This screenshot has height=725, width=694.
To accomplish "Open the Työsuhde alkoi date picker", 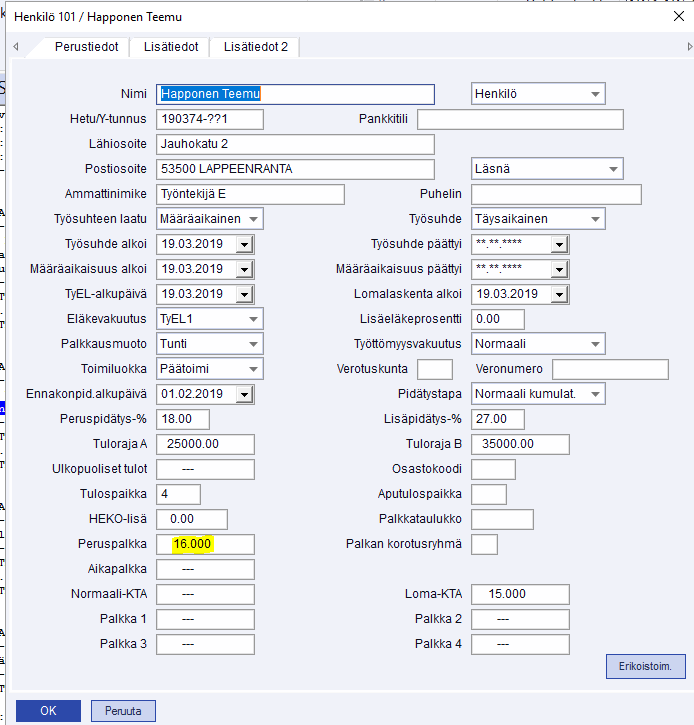I will [245, 244].
